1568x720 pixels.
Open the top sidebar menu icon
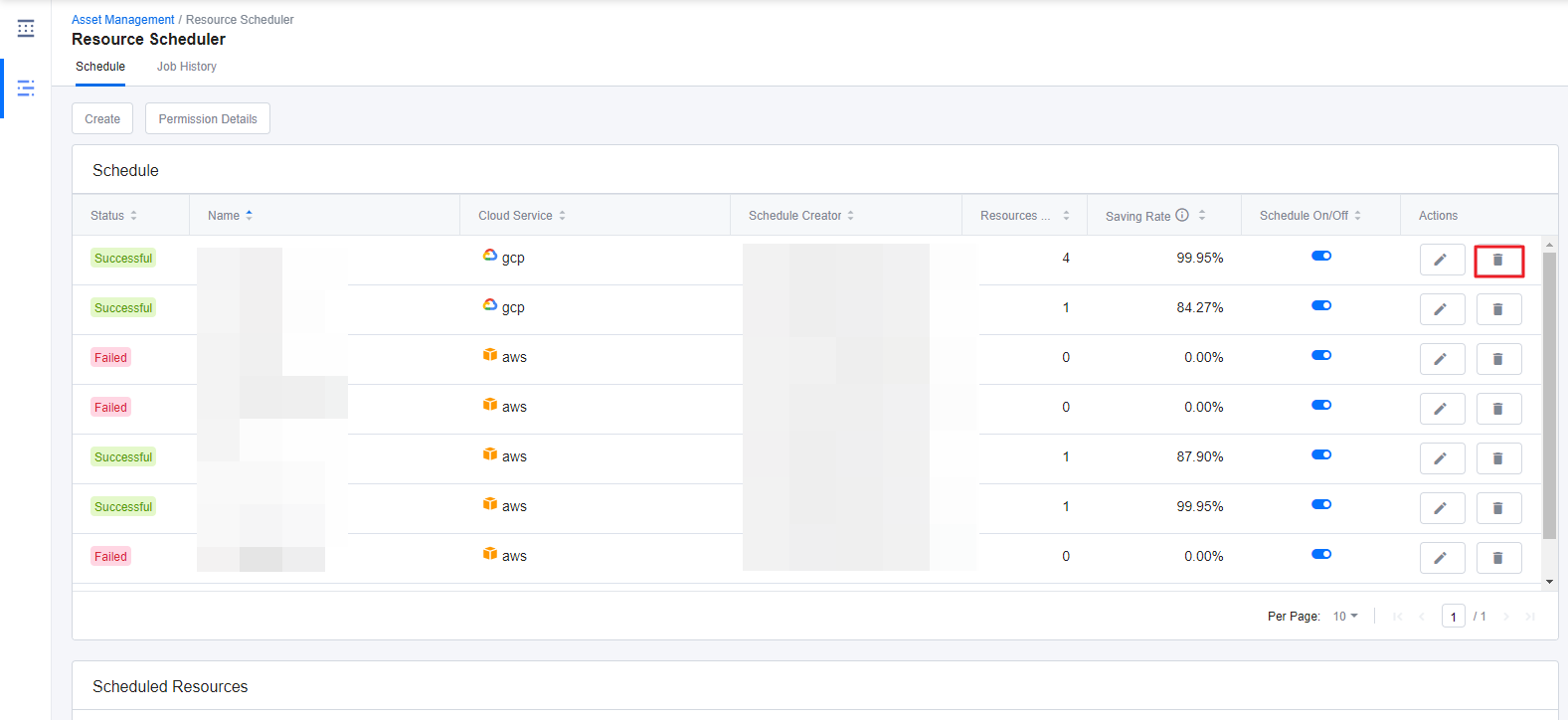pyautogui.click(x=26, y=29)
